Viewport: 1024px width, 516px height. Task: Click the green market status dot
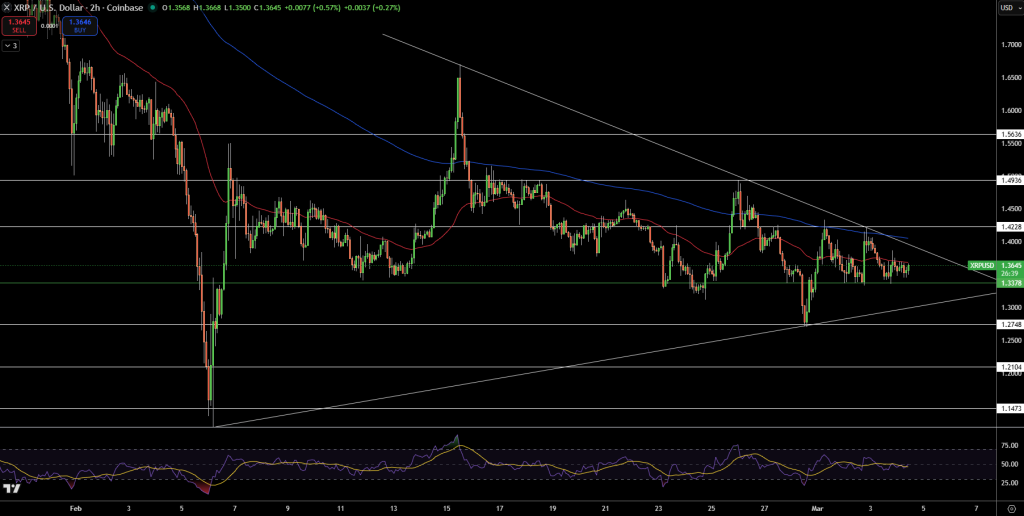[152, 8]
